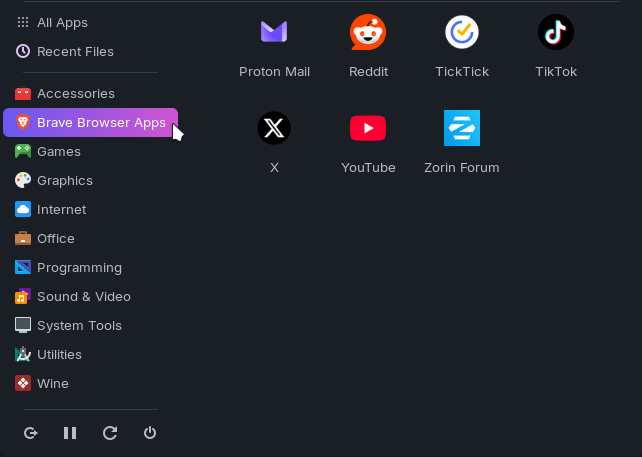Click the restart icon
Viewport: 642px width, 457px height.
click(x=110, y=433)
